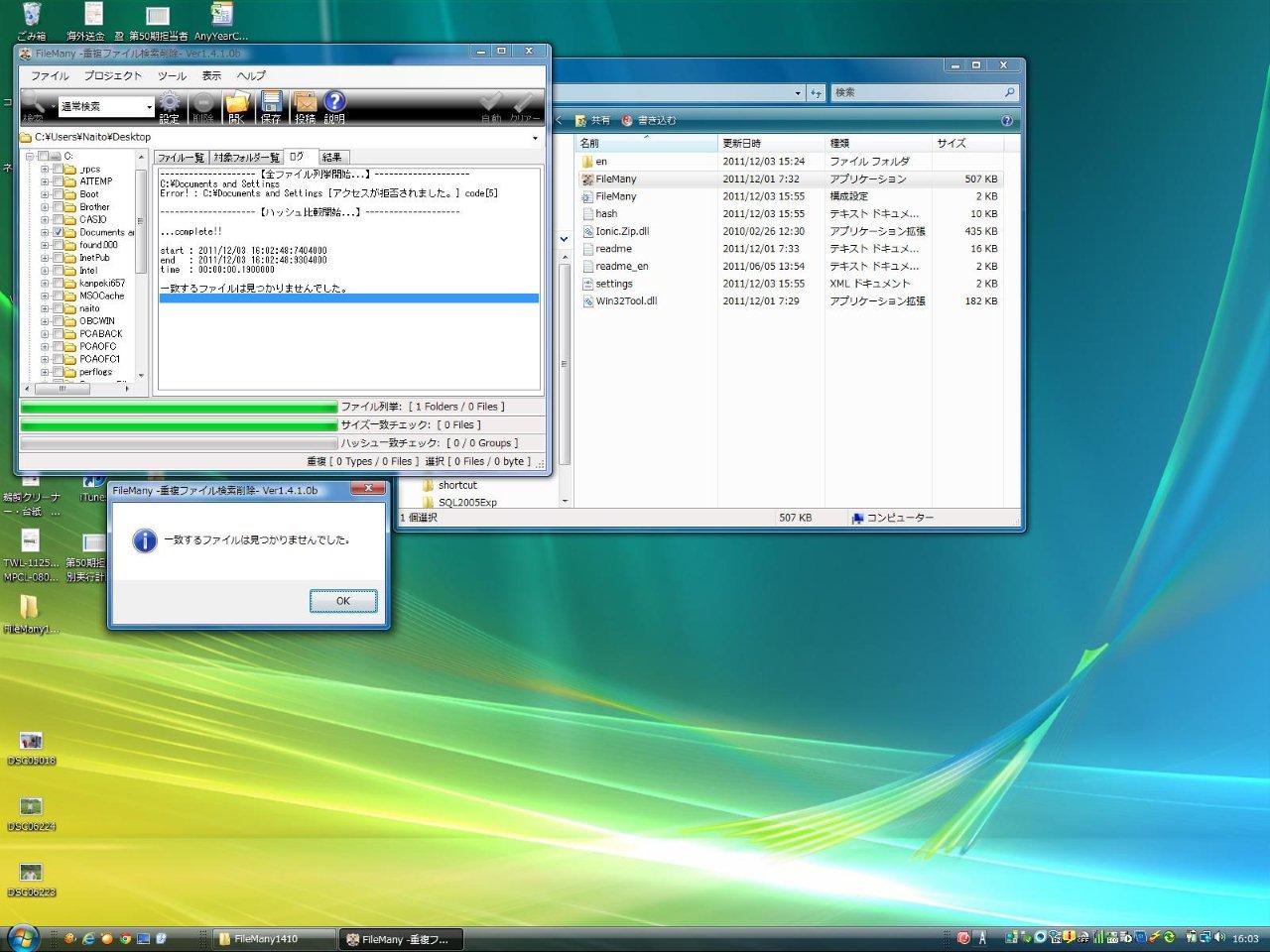This screenshot has height=952, width=1270.
Task: Click the 書き込む burn button in Explorer
Action: coord(649,120)
